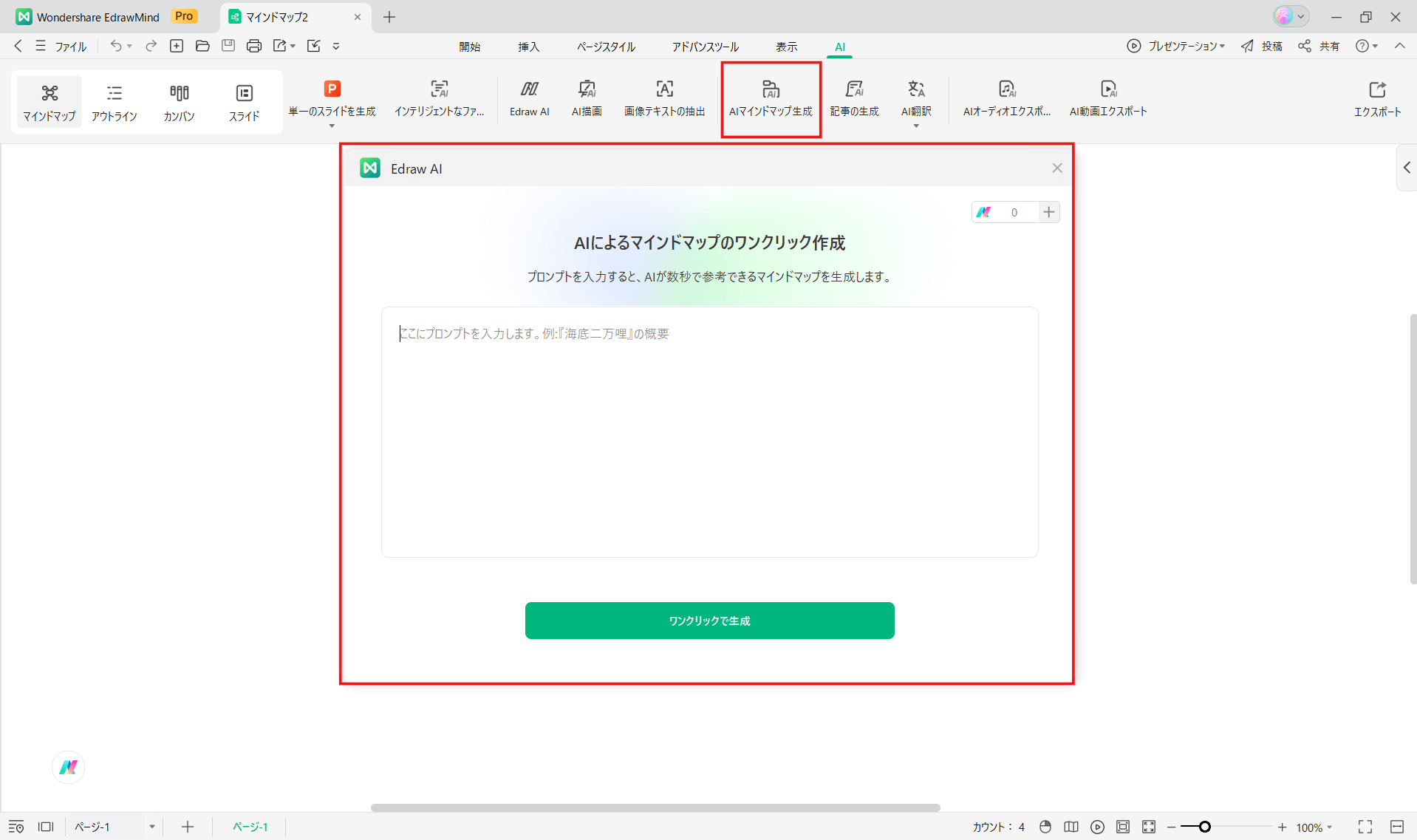Open 画像テキストの抽出 tool
Screen dimensions: 1417x840
point(665,99)
